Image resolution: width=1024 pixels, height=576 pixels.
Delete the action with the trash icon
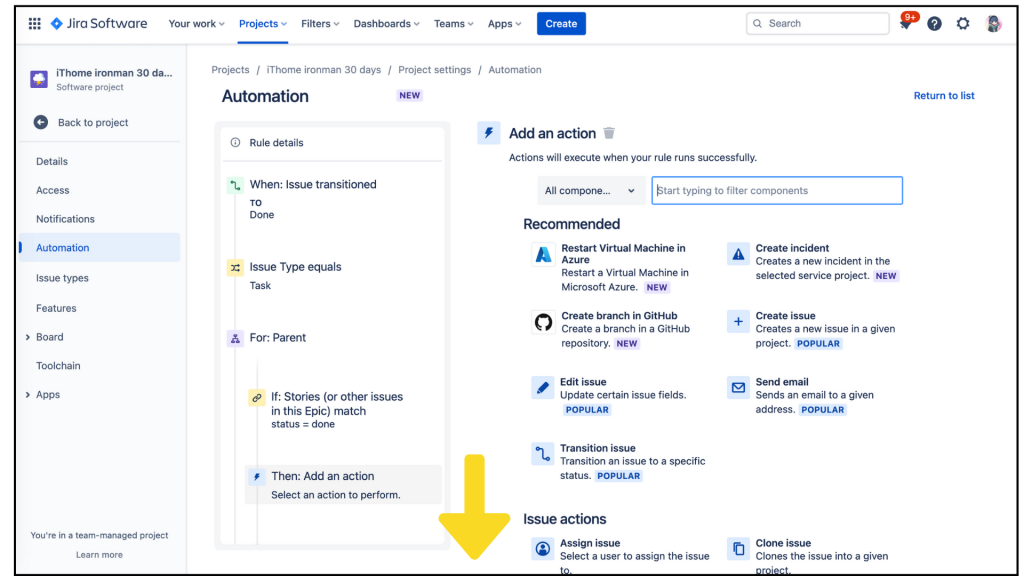click(609, 133)
